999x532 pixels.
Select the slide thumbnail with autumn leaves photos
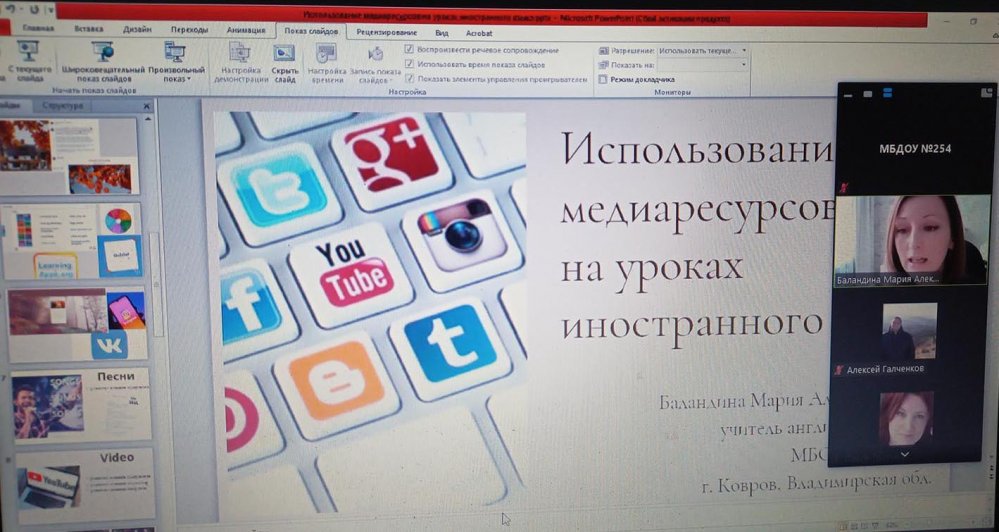pyautogui.click(x=69, y=156)
